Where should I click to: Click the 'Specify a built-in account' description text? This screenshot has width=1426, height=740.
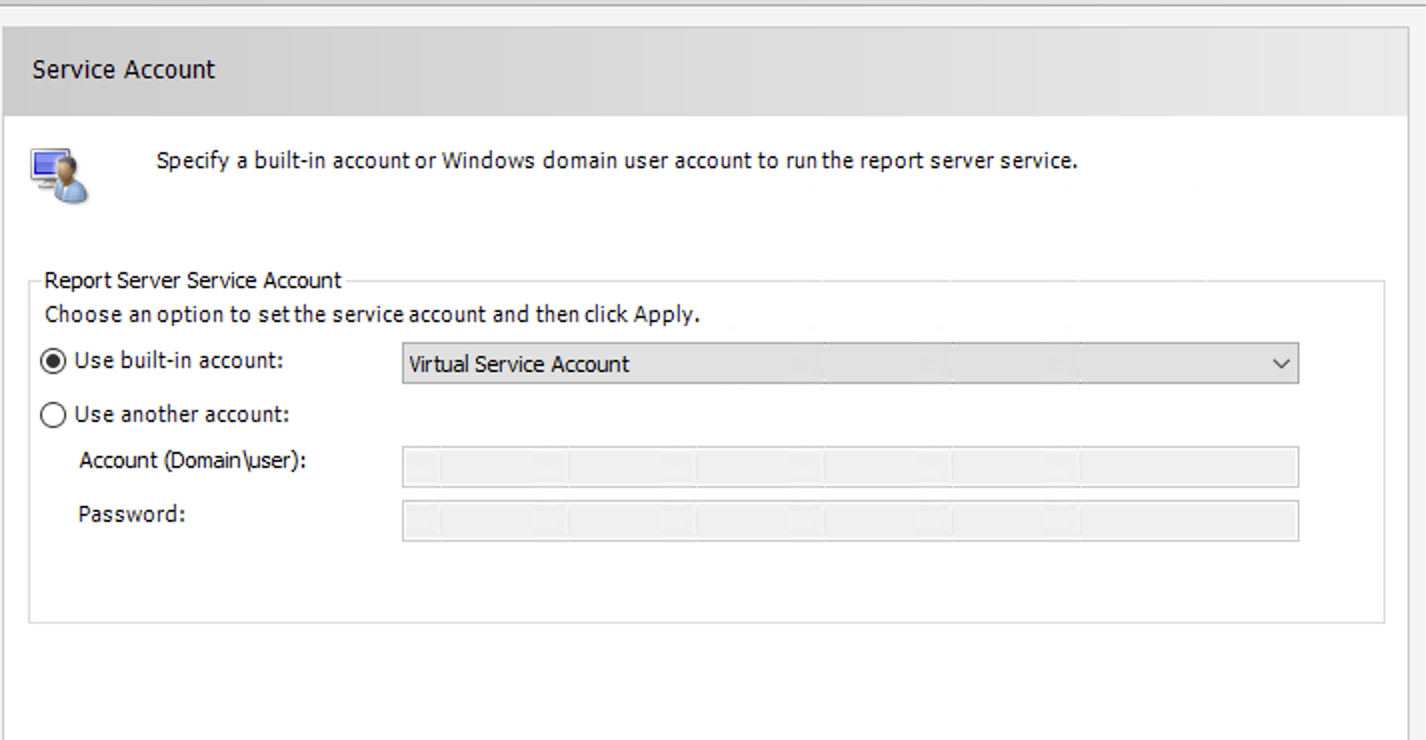[x=616, y=161]
